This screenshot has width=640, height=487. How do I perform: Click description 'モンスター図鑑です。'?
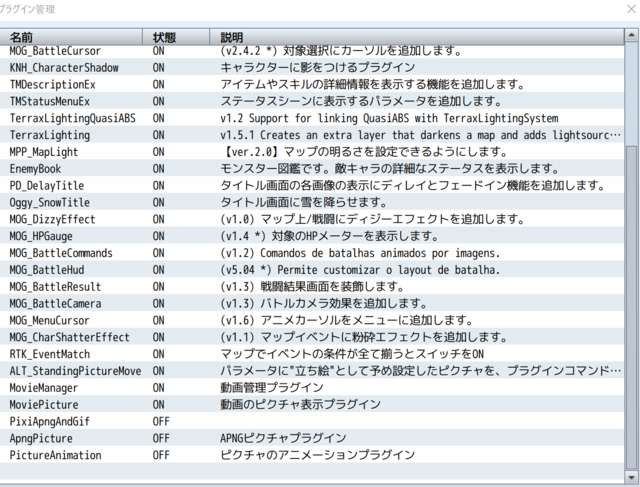276,169
